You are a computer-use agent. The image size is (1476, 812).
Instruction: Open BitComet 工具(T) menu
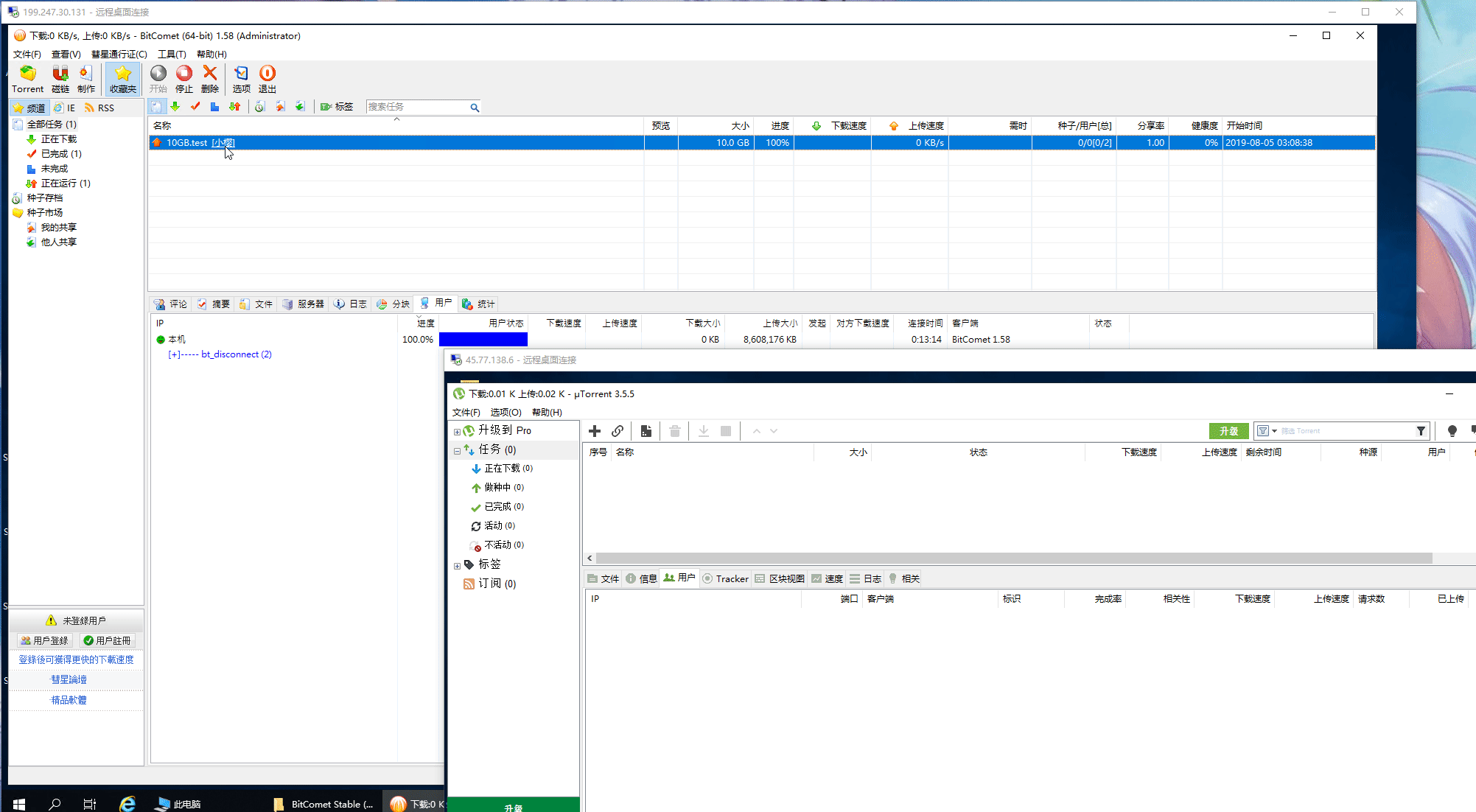(x=172, y=54)
